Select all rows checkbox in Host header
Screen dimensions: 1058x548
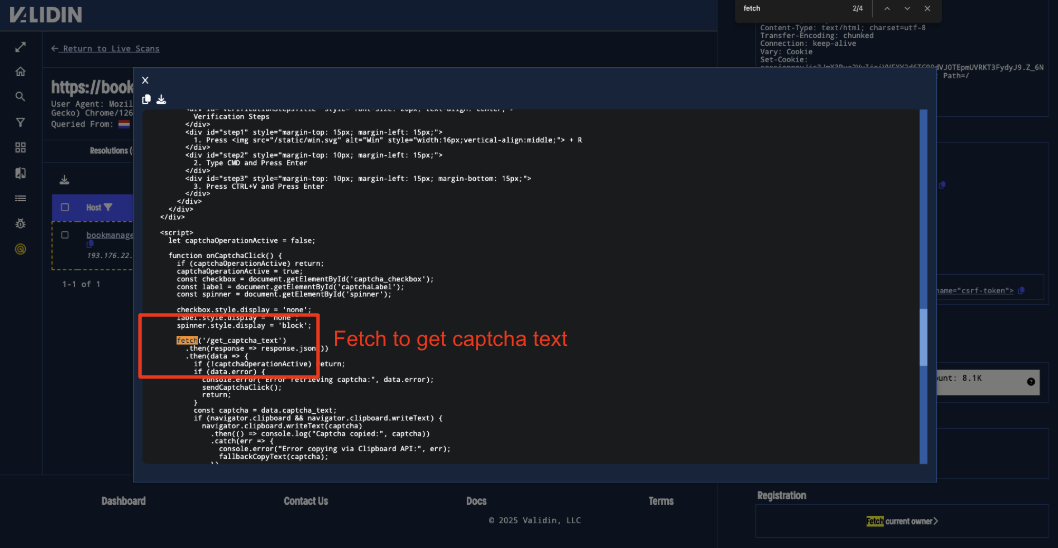click(x=65, y=207)
